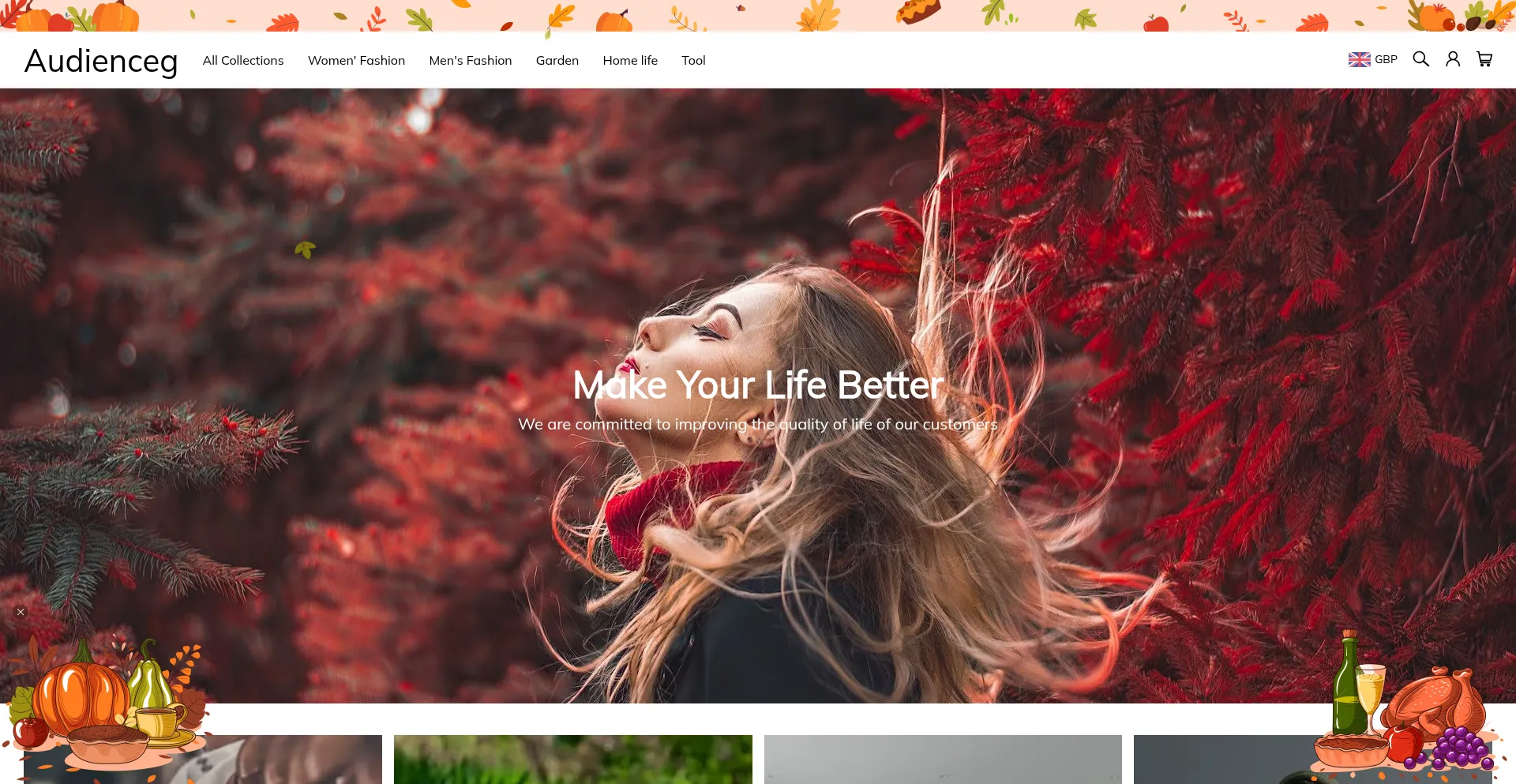Image resolution: width=1516 pixels, height=784 pixels.
Task: Open the Garden category
Action: point(557,61)
